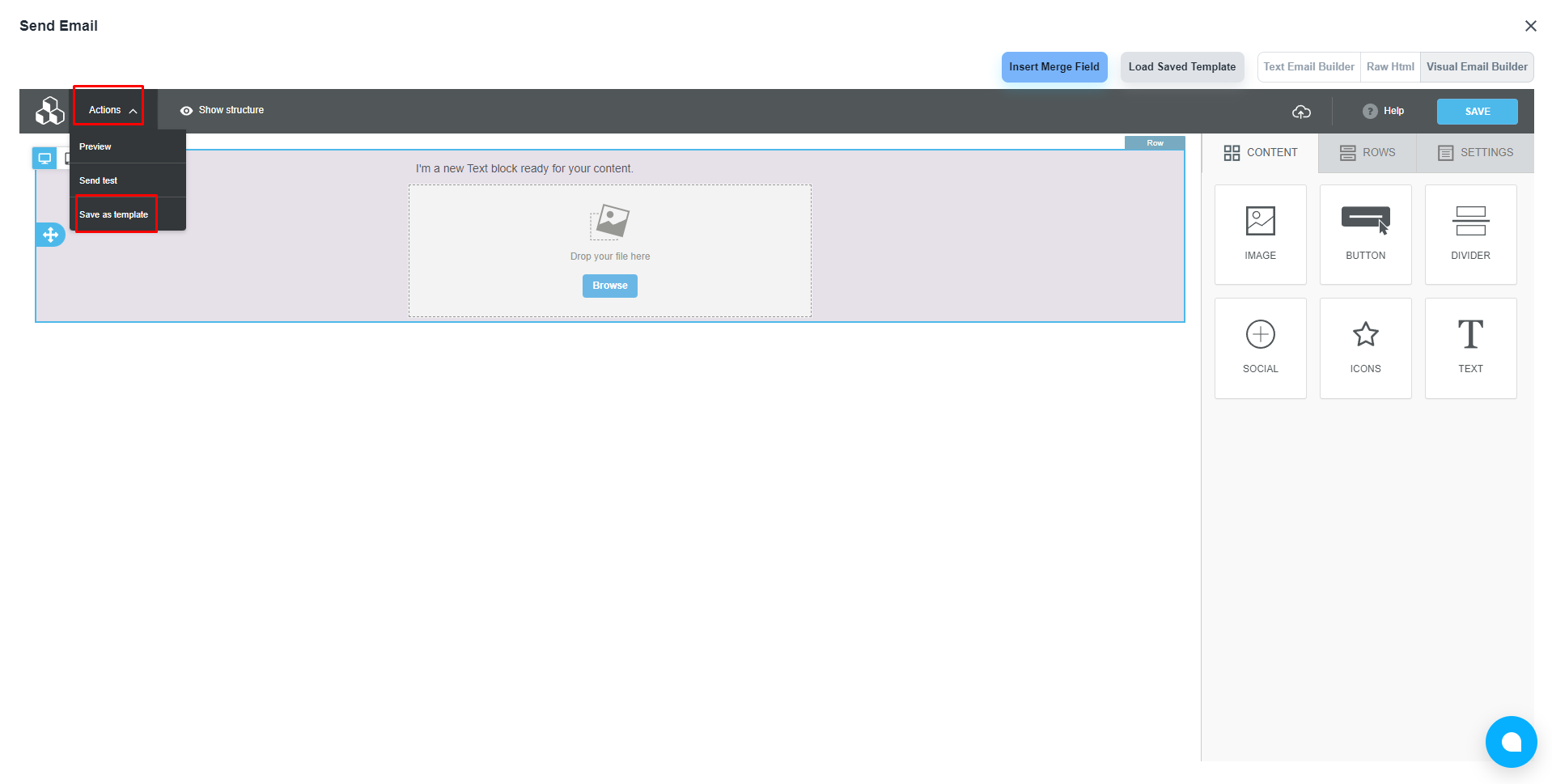Choose the Text content block
The width and height of the screenshot is (1552, 784).
[1470, 348]
